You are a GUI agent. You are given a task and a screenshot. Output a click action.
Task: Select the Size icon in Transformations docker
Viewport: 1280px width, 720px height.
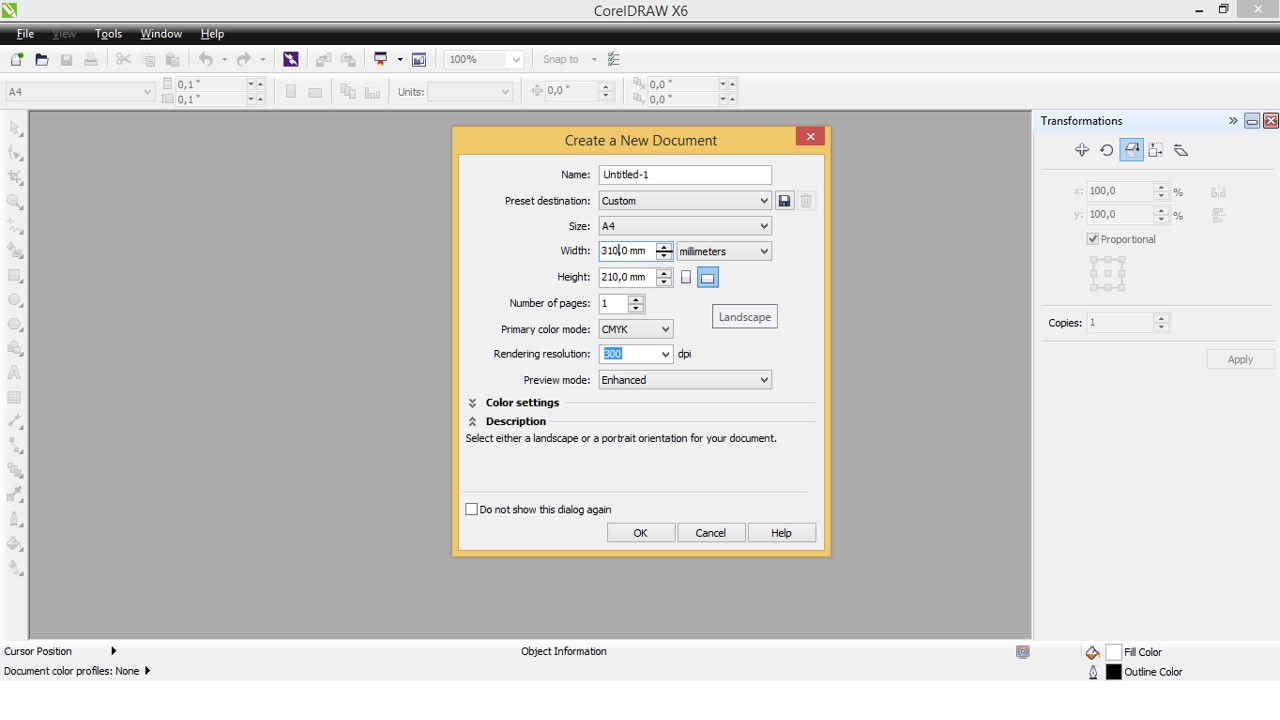click(x=1156, y=150)
